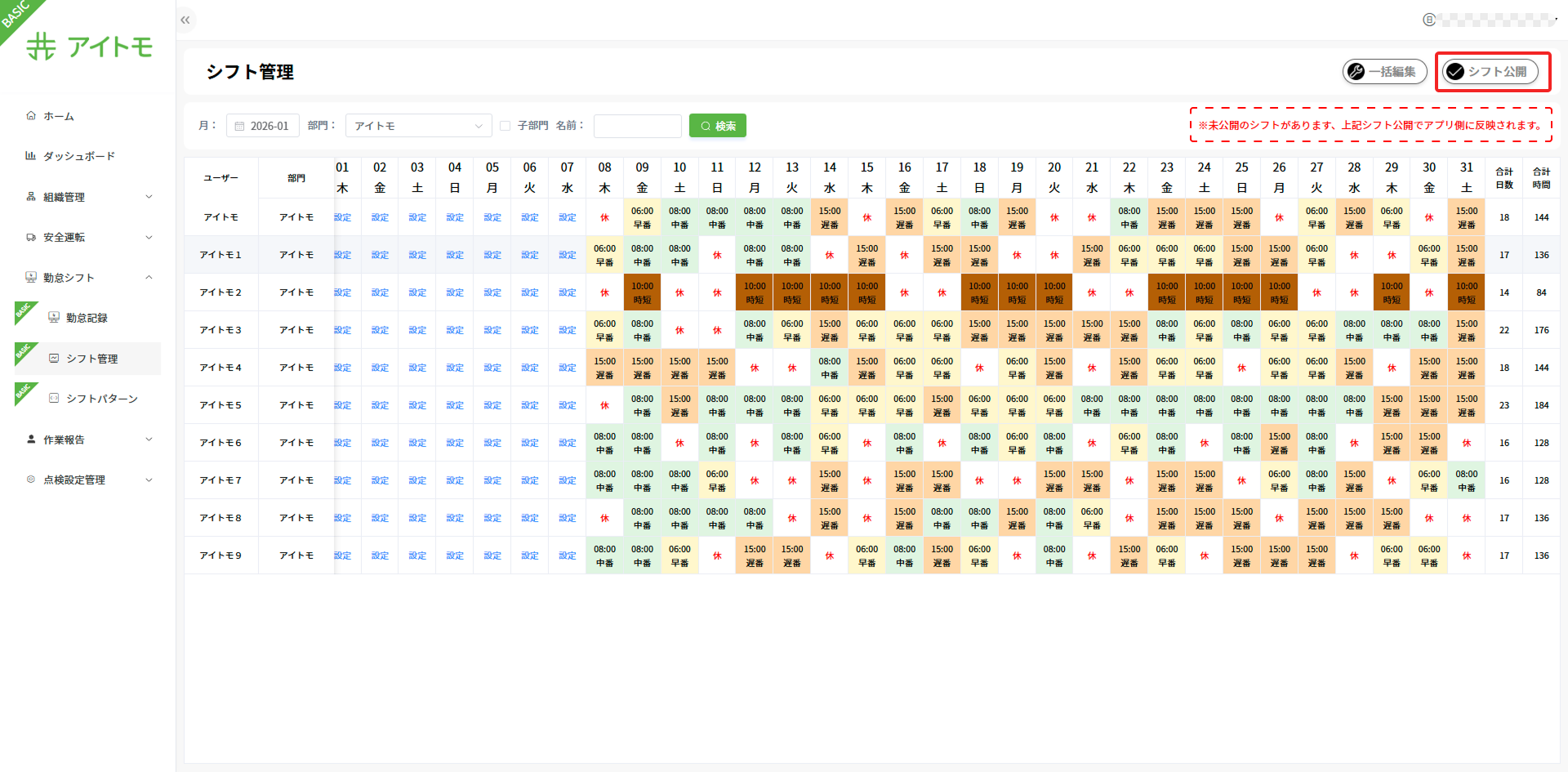
Task: Toggle the 子部門 checkbox
Action: click(x=505, y=126)
